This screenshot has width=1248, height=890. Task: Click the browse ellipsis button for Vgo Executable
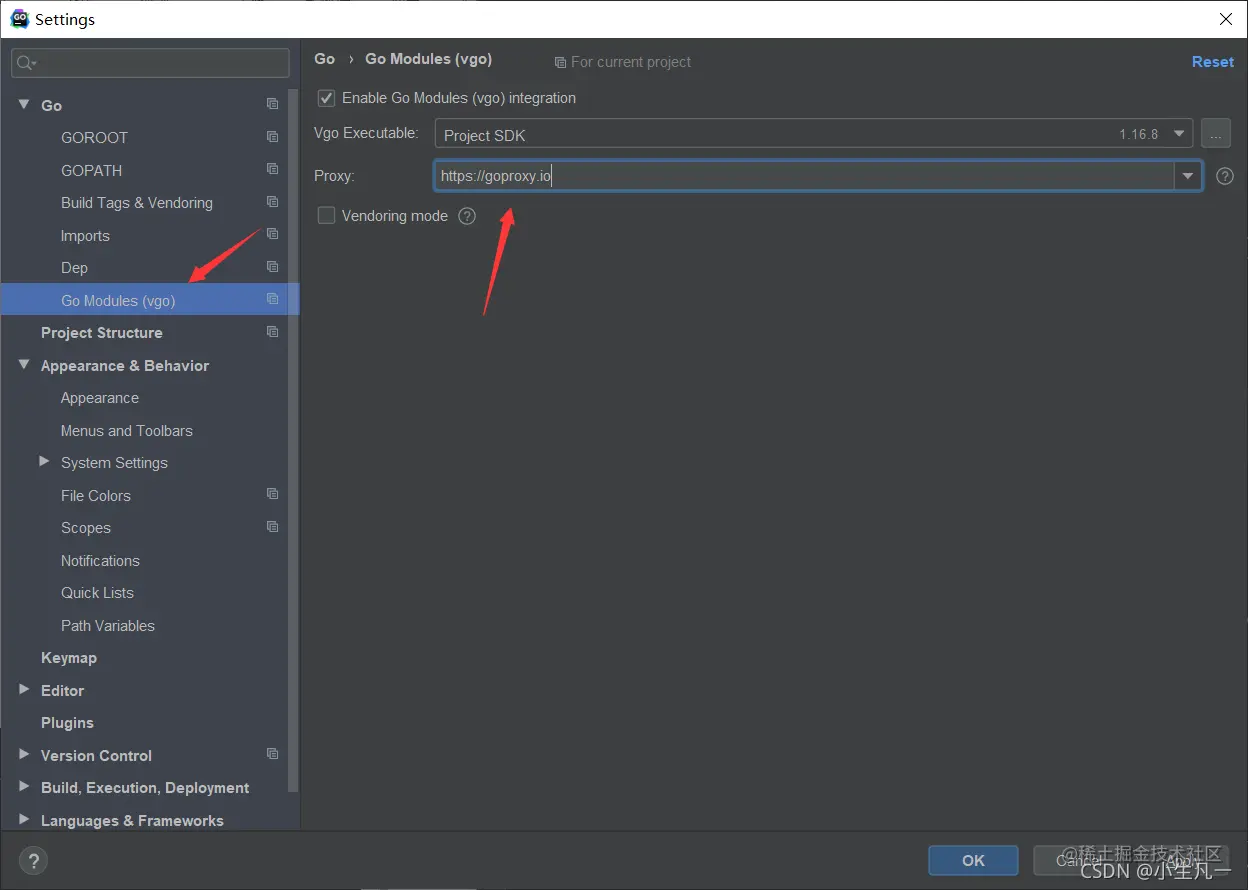coord(1215,134)
